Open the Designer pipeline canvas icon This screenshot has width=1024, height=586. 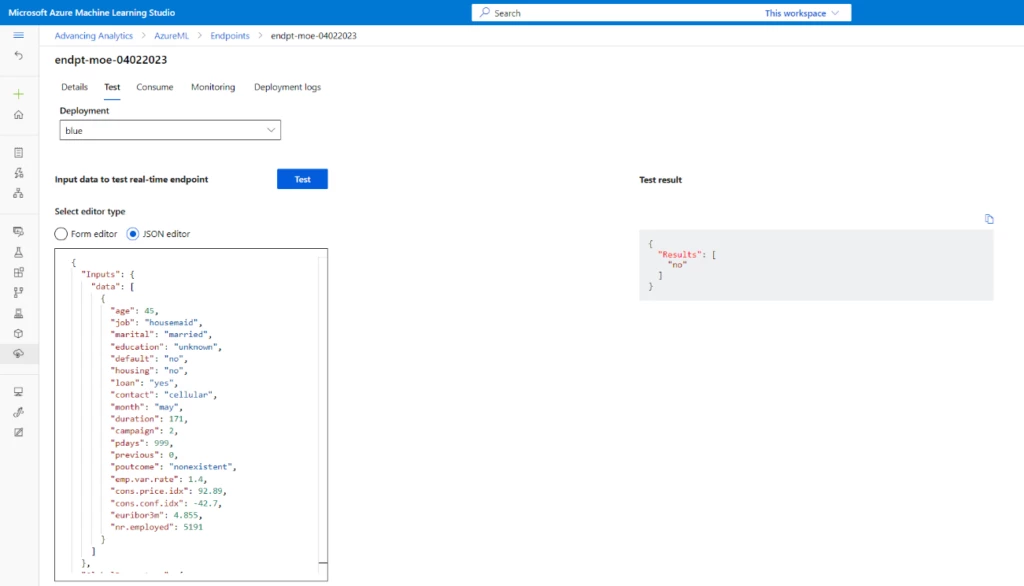(x=19, y=192)
